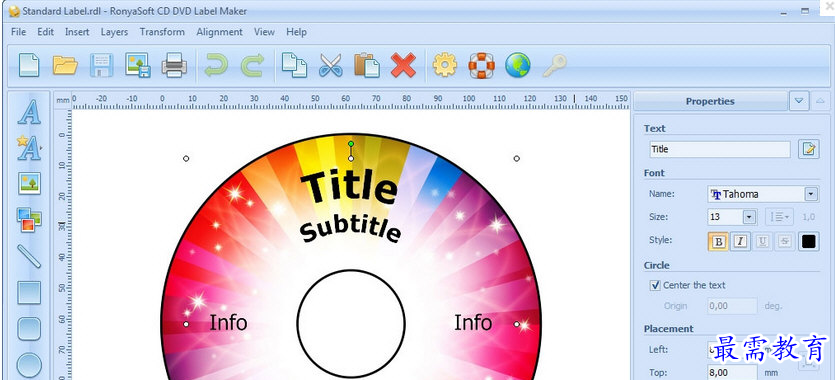Select the Ellipse shape tool
Viewport: 835px width, 380px height.
tap(29, 366)
